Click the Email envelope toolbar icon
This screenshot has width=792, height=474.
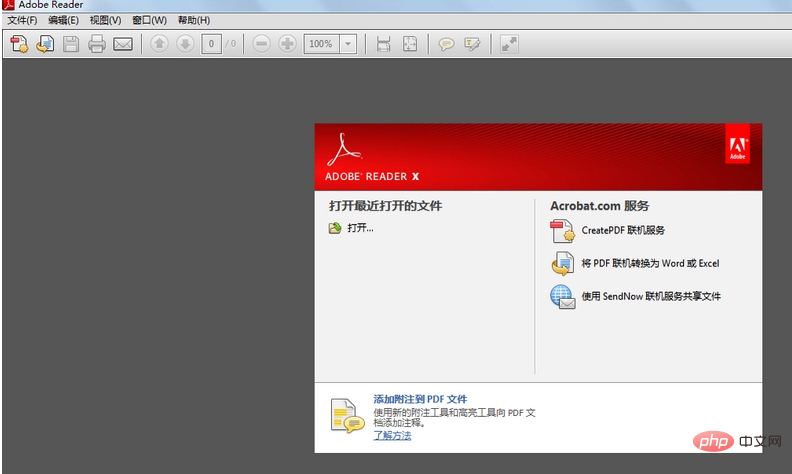click(123, 44)
